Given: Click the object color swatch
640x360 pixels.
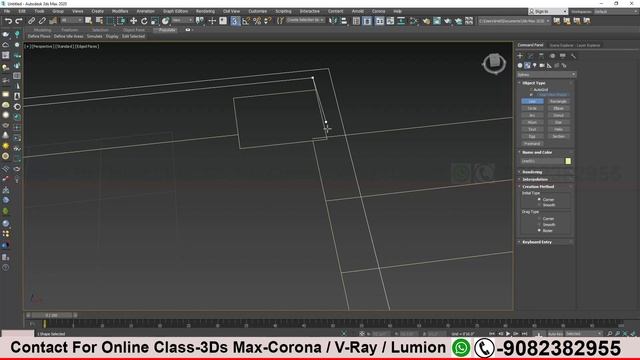Looking at the screenshot, I should (x=568, y=161).
